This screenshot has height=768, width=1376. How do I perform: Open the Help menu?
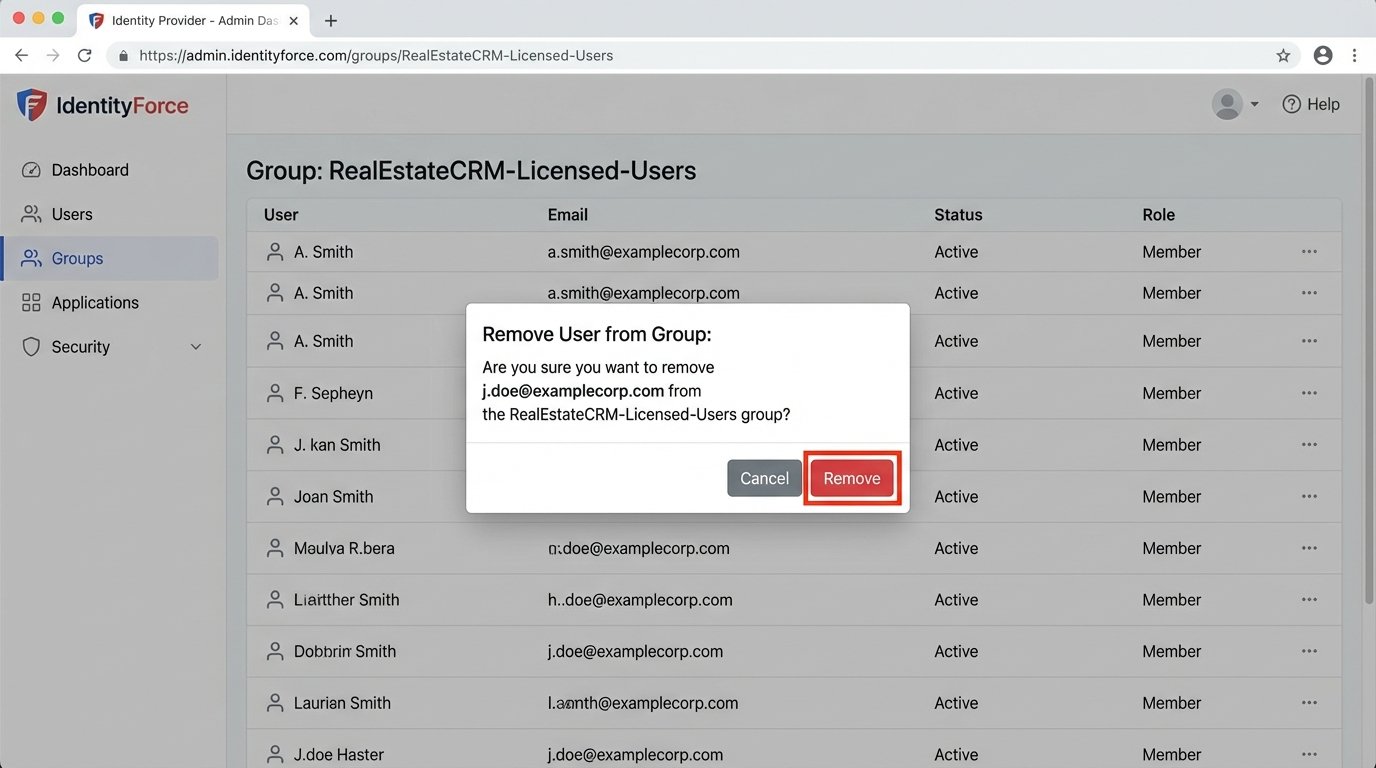1310,103
